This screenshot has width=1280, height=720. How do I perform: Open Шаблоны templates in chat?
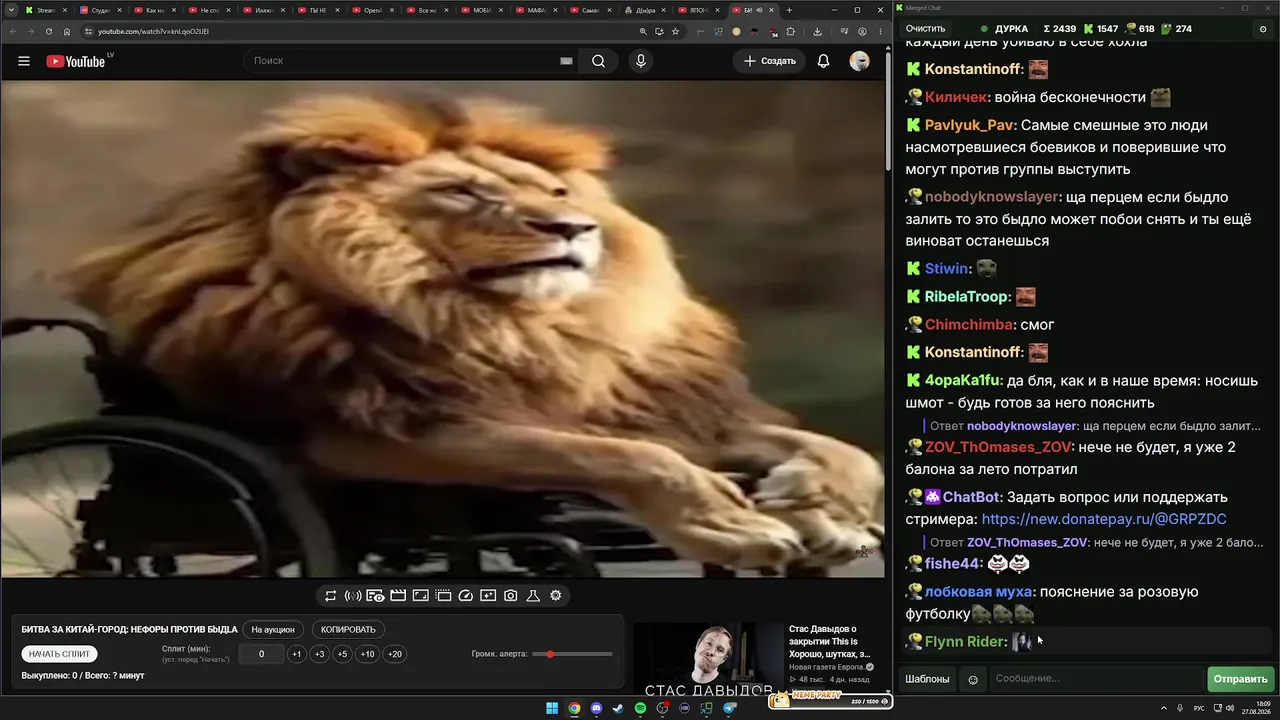(927, 680)
